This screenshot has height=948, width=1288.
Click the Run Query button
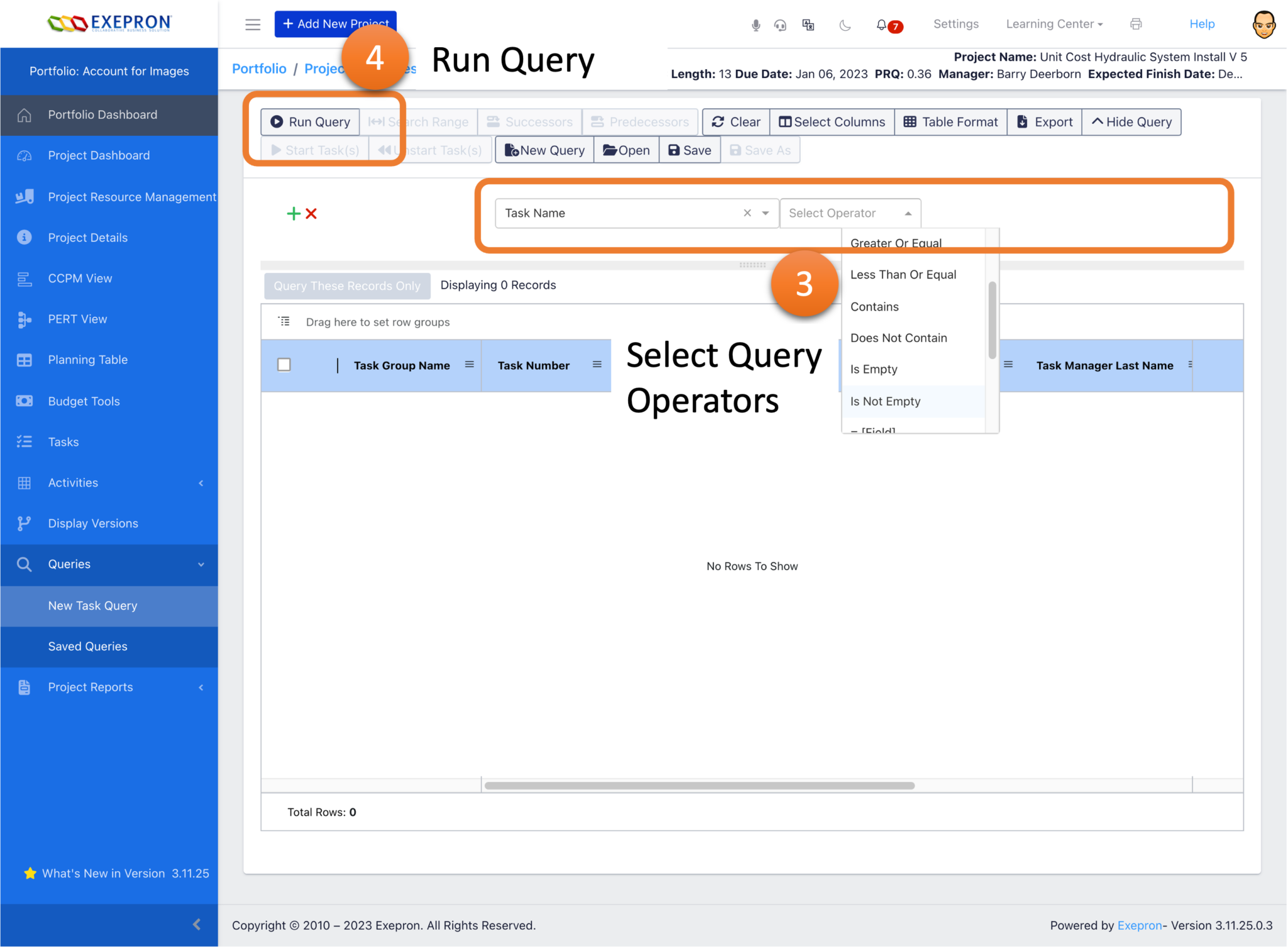(x=310, y=122)
